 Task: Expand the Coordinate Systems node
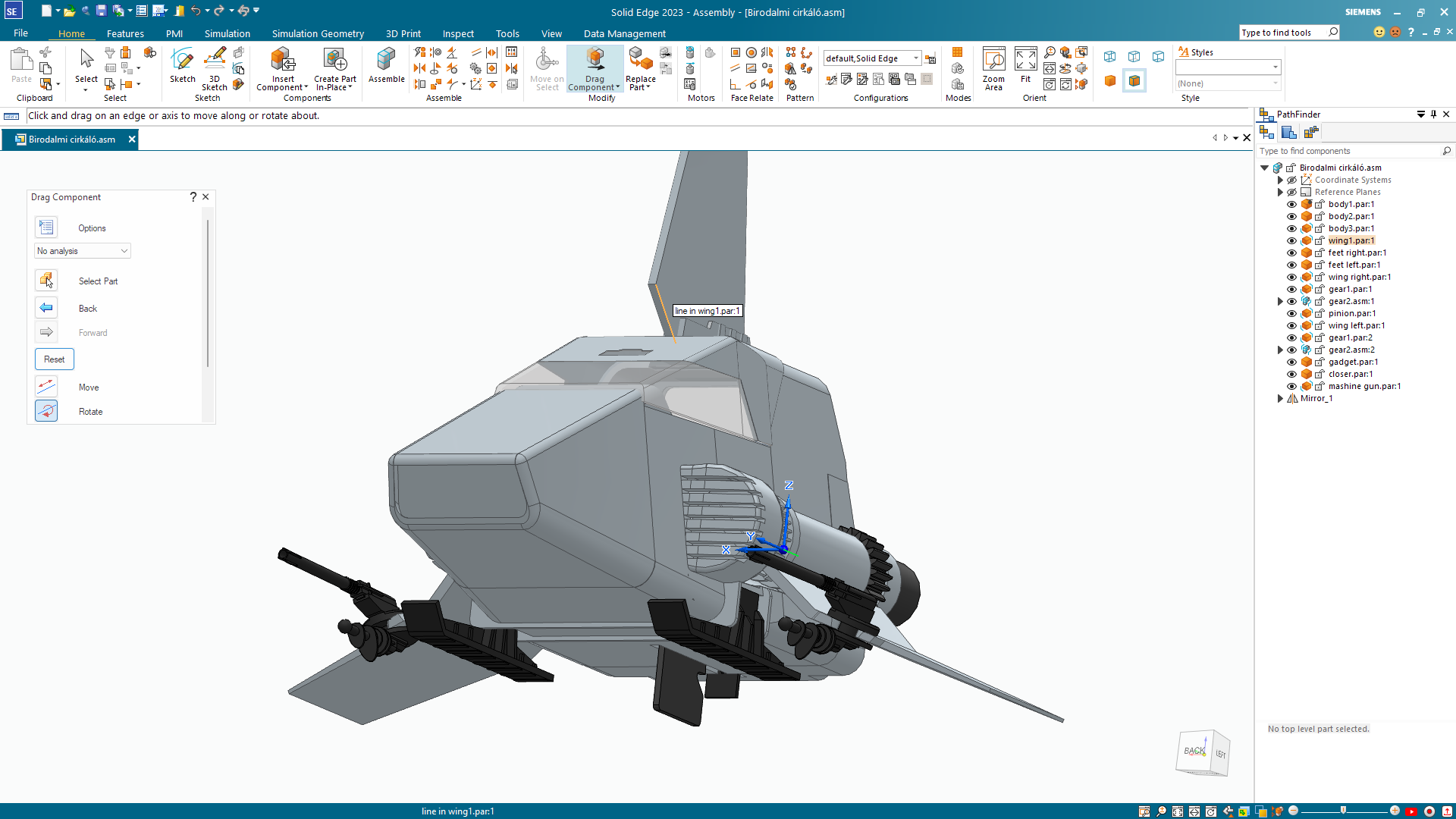click(x=1280, y=180)
